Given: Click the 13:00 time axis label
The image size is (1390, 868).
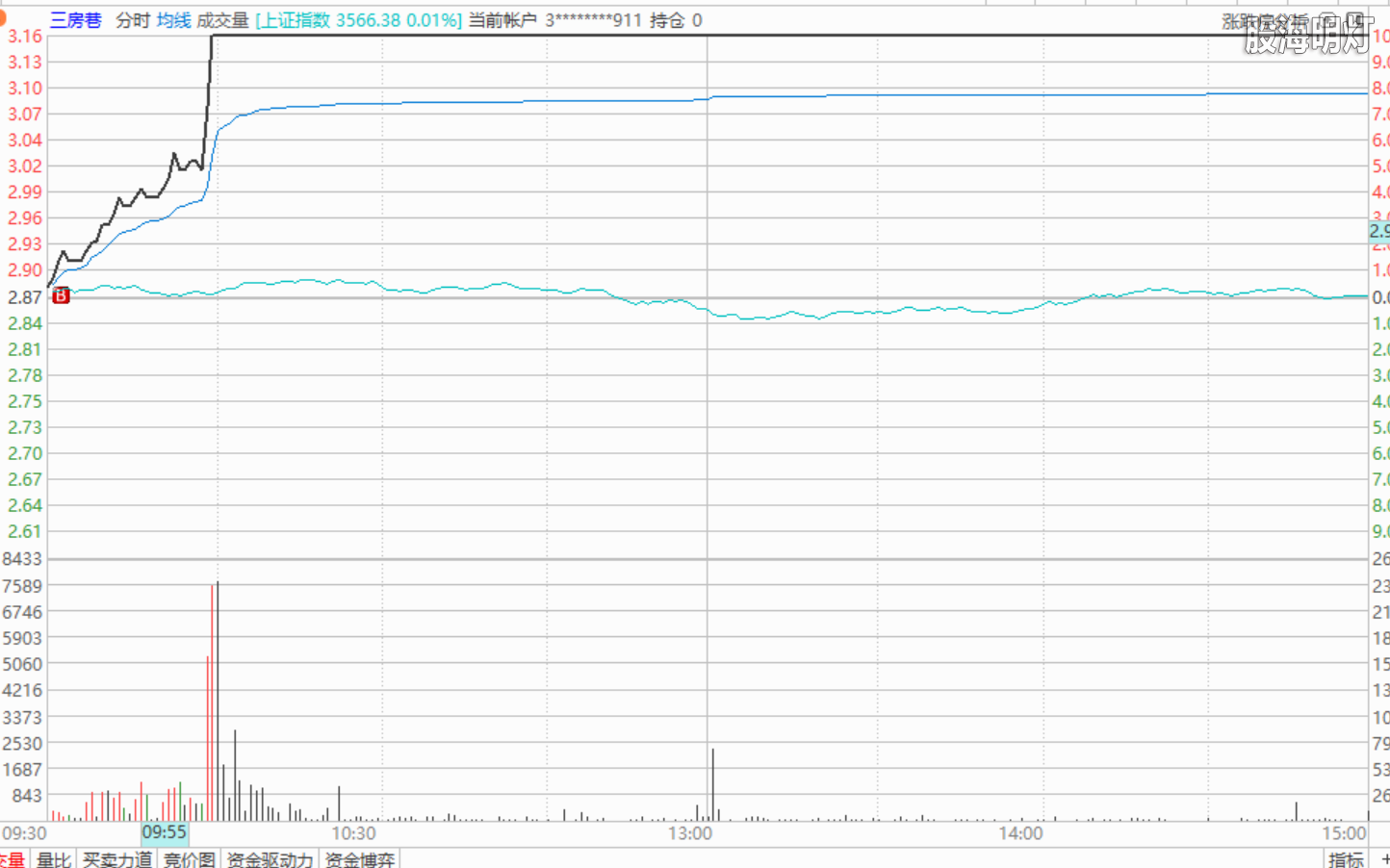Looking at the screenshot, I should [689, 832].
